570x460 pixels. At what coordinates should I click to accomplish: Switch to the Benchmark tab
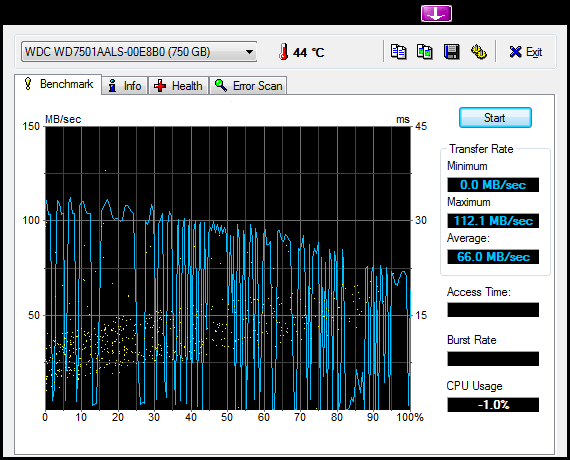pyautogui.click(x=58, y=84)
